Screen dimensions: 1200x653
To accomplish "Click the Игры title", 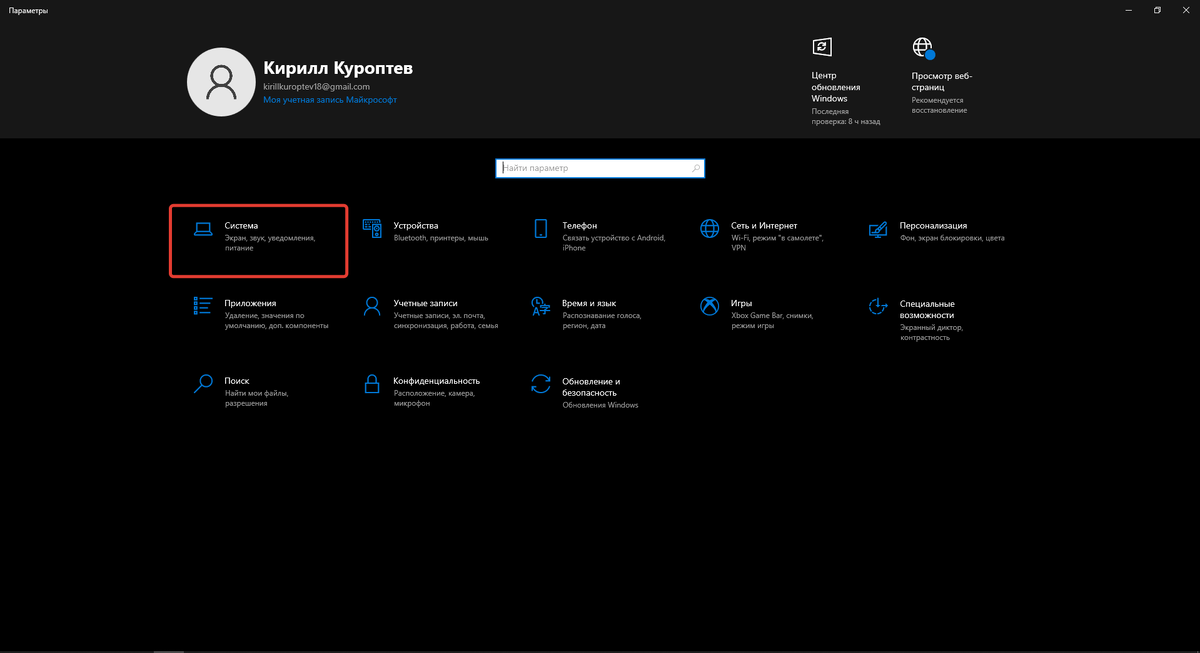I will tap(741, 303).
